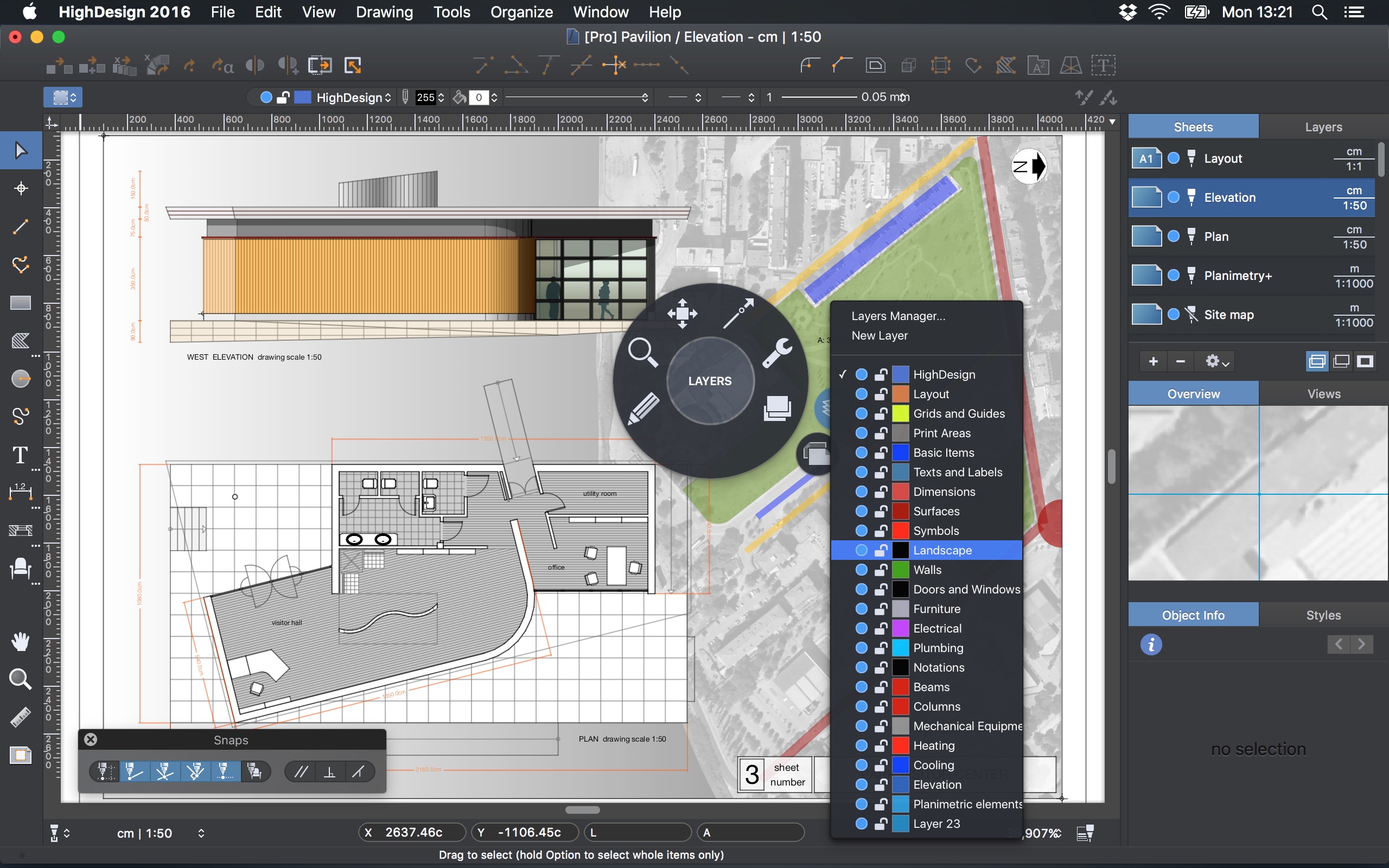
Task: Click the move arrows icon in radial menu
Action: click(x=682, y=314)
